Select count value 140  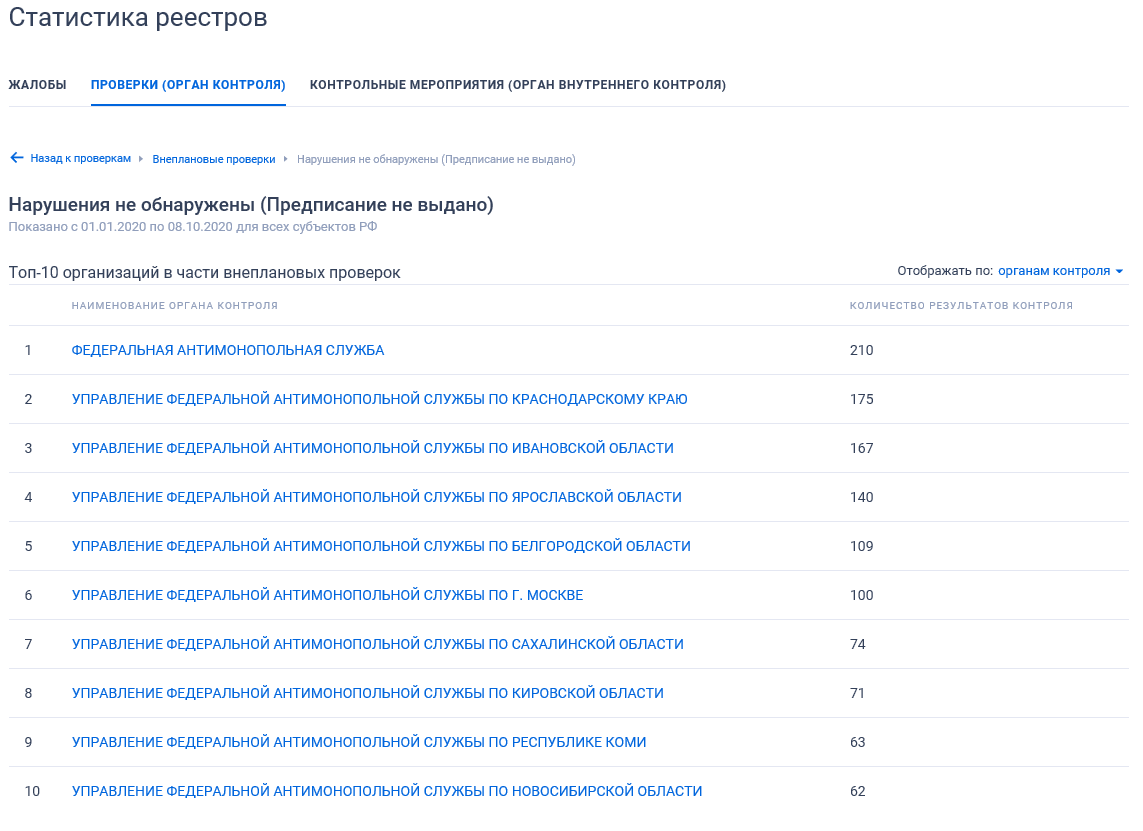pos(861,496)
